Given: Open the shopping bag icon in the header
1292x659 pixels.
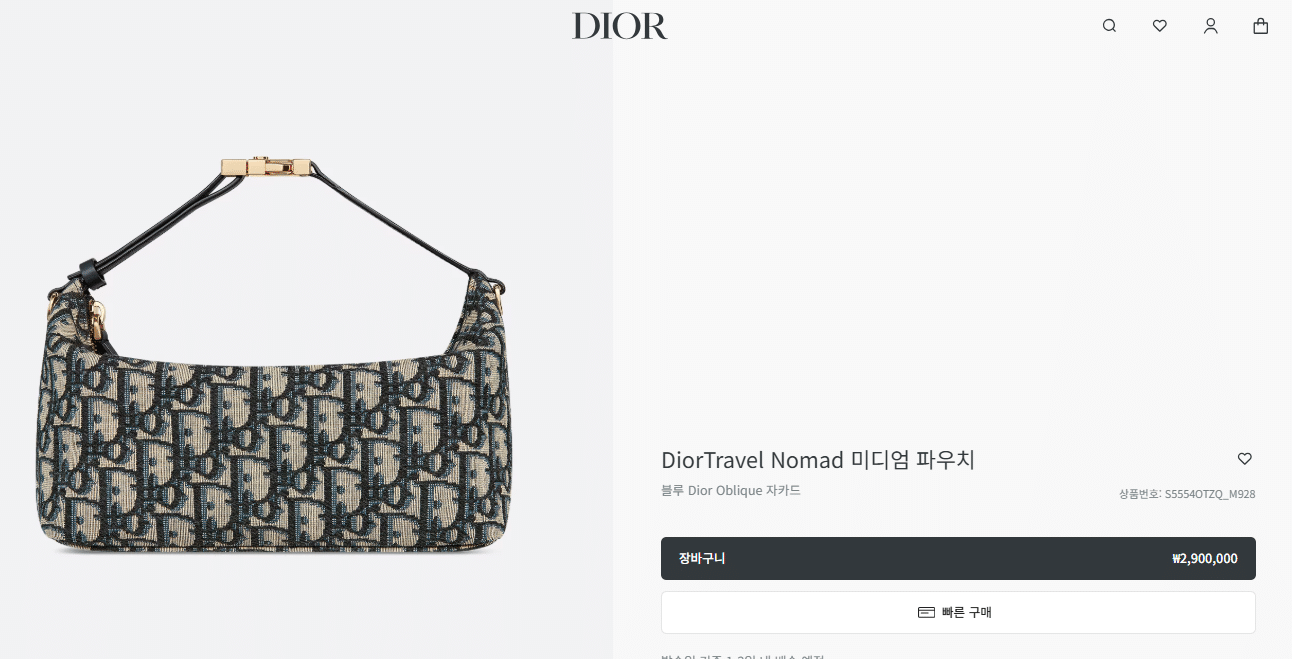Looking at the screenshot, I should click(1261, 26).
